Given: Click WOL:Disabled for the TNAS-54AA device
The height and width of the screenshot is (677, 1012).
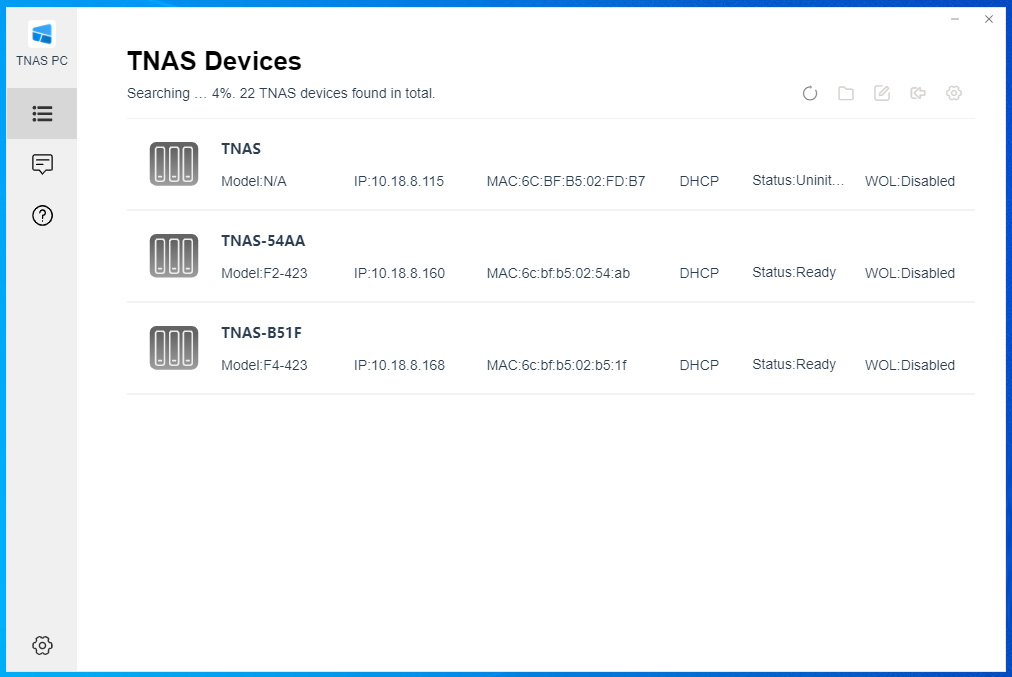Looking at the screenshot, I should point(909,273).
